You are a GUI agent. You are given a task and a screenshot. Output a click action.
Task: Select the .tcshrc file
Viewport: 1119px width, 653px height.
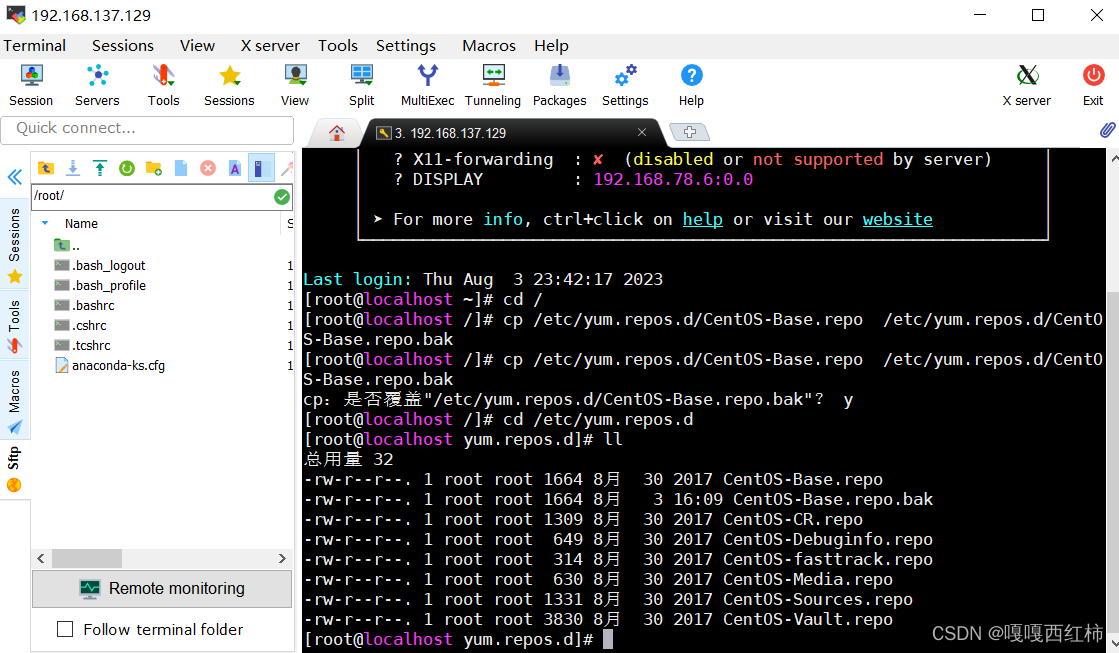[x=83, y=345]
